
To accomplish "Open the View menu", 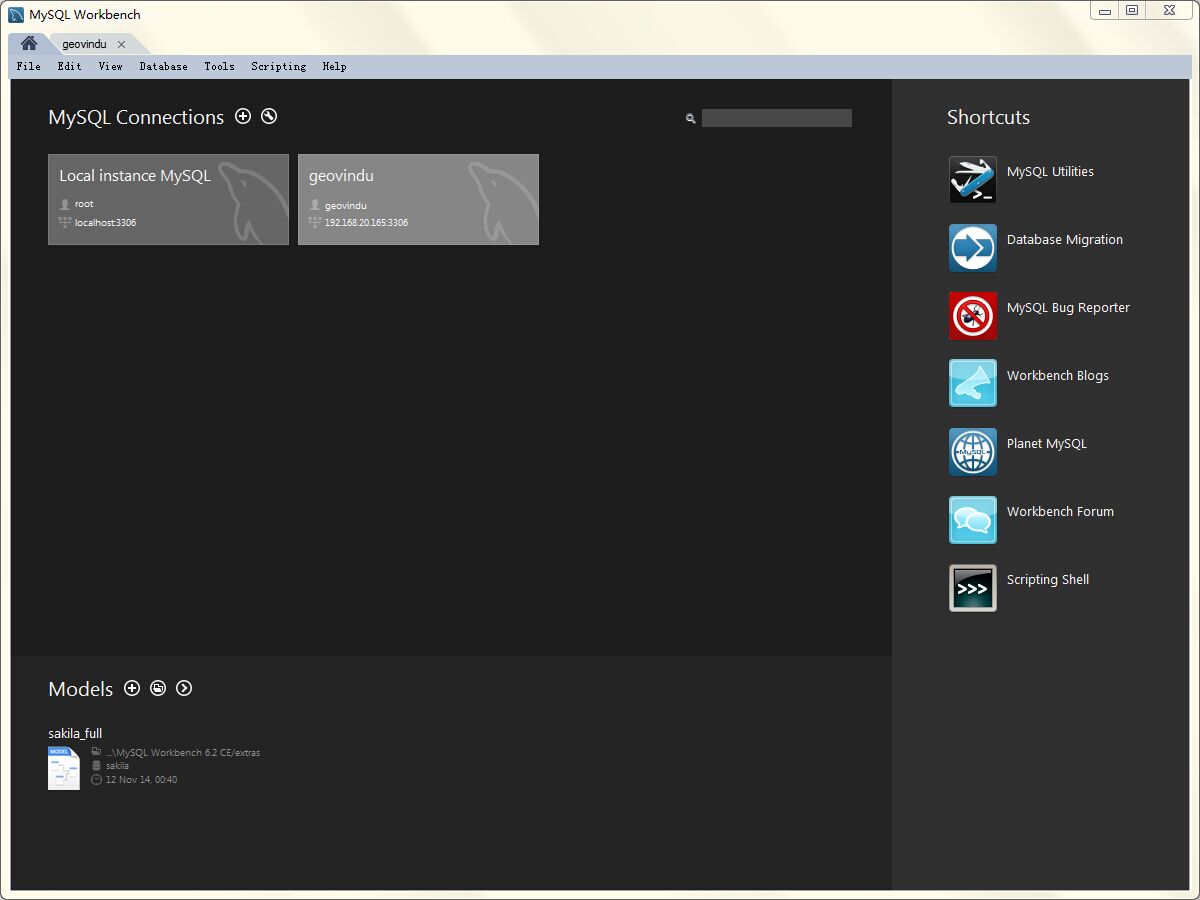I will click(110, 66).
